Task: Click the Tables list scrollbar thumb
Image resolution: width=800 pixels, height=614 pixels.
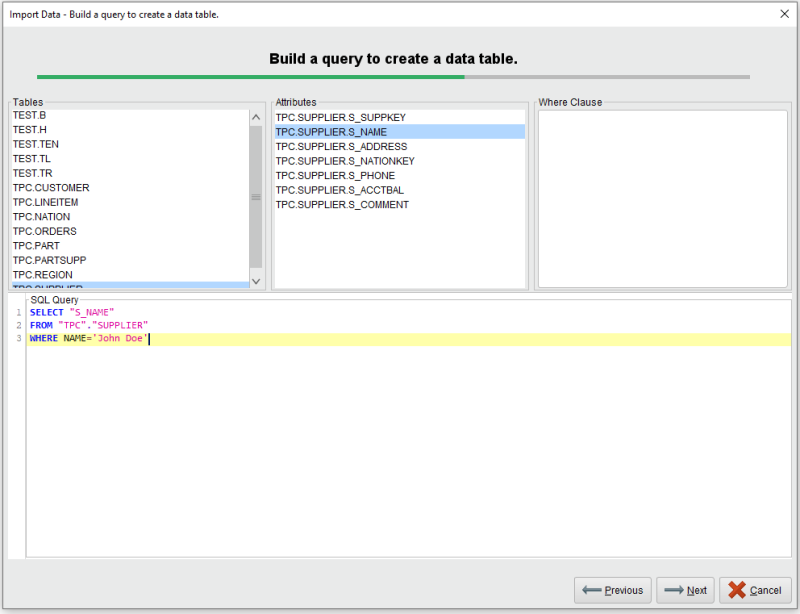Action: click(256, 197)
